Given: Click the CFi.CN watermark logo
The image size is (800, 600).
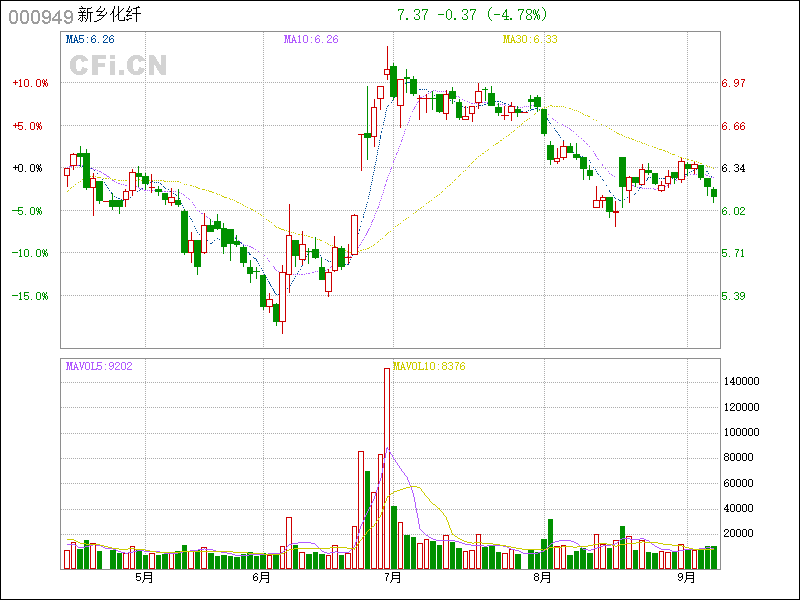Looking at the screenshot, I should coord(118,66).
